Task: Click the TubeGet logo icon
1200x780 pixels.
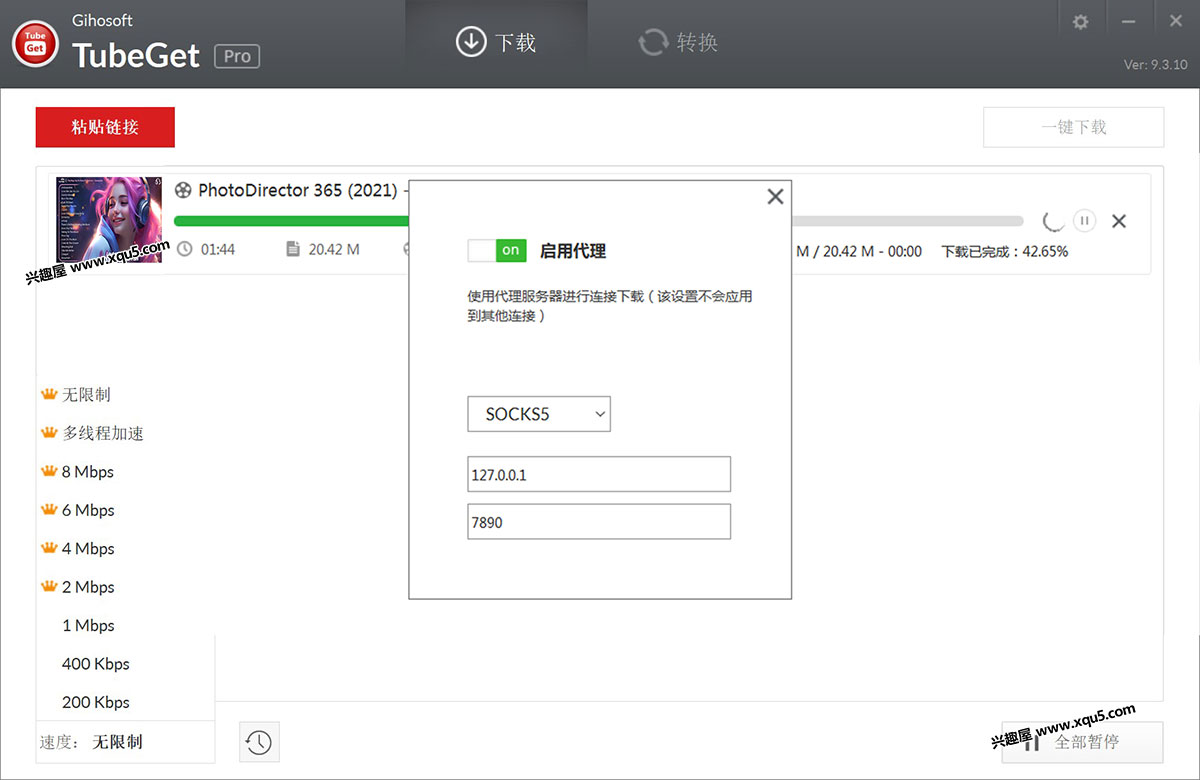Action: (x=35, y=43)
